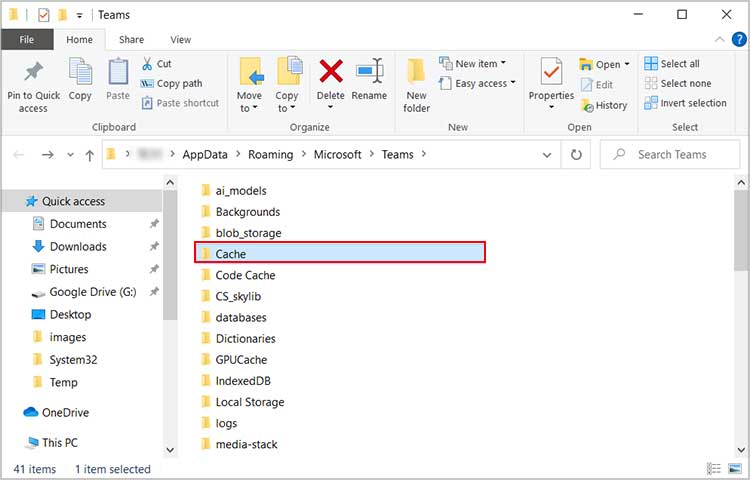This screenshot has width=750, height=480.
Task: Select the ai_models folder
Action: 241,190
